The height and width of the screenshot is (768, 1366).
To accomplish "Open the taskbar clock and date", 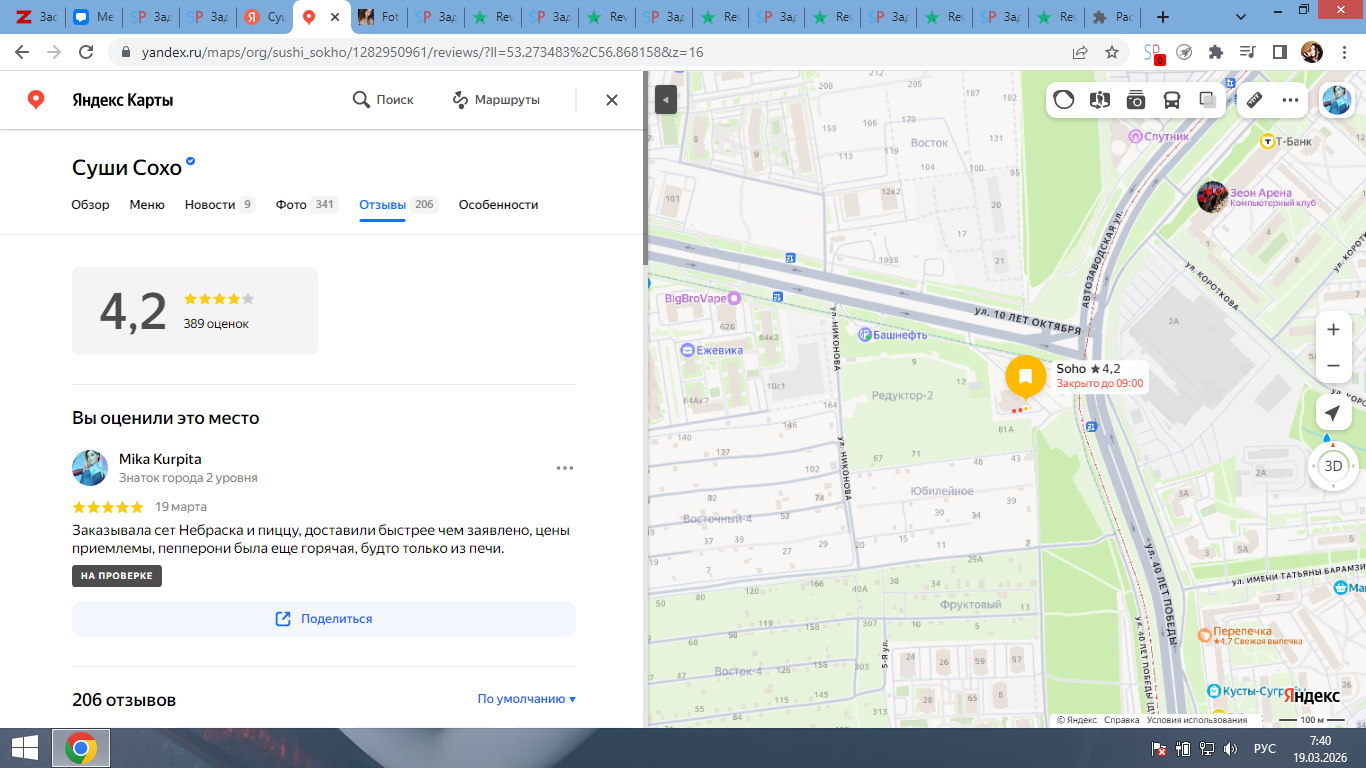I will pyautogui.click(x=1320, y=748).
